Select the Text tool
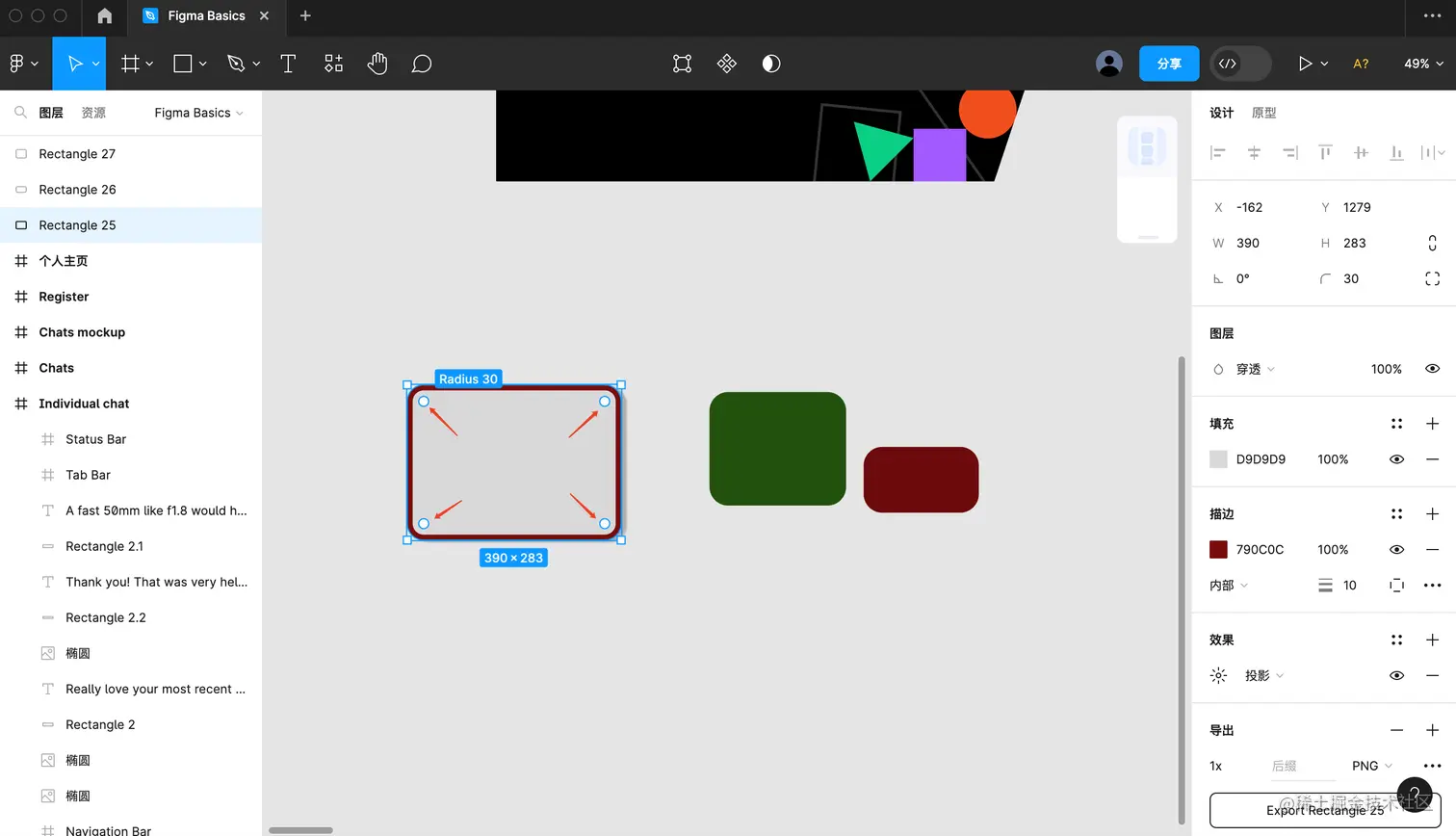 click(288, 64)
